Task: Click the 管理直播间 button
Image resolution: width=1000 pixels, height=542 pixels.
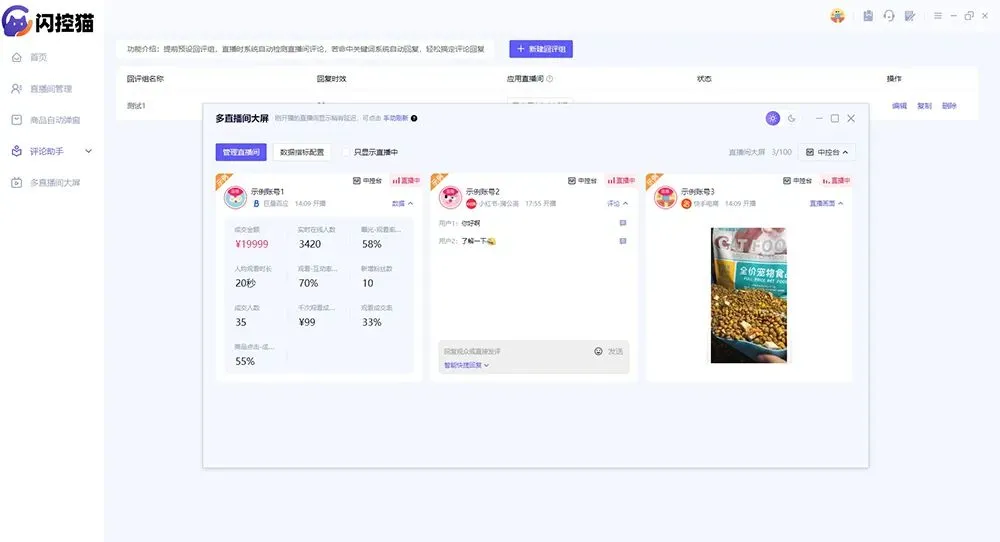Action: coord(241,152)
